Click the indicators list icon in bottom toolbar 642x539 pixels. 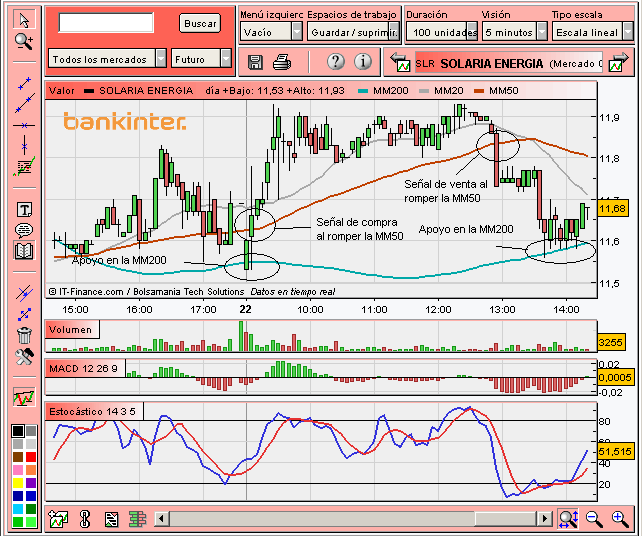click(111, 519)
